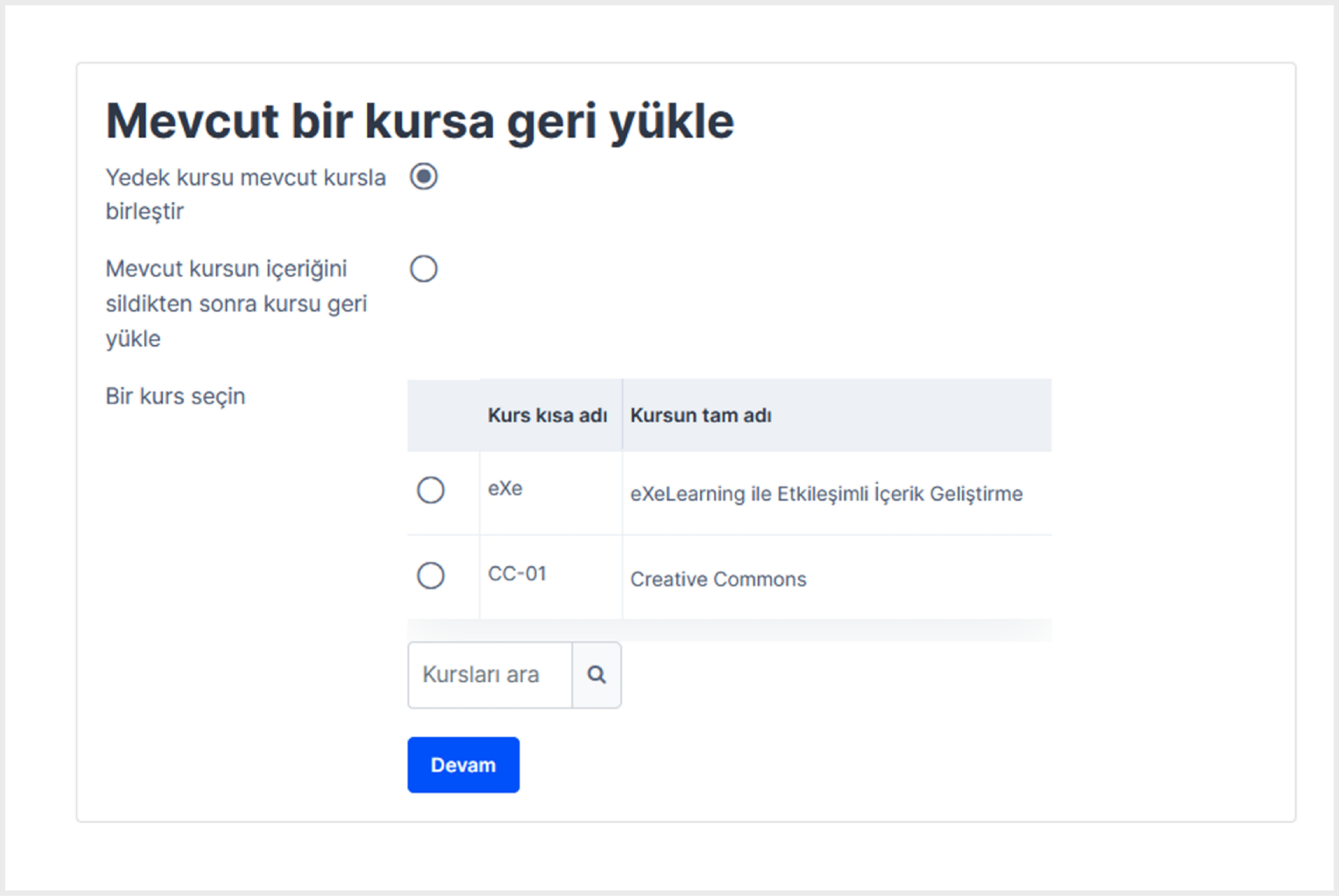Click the Yedek kursu mevcut kursla birleştir label

point(245,194)
